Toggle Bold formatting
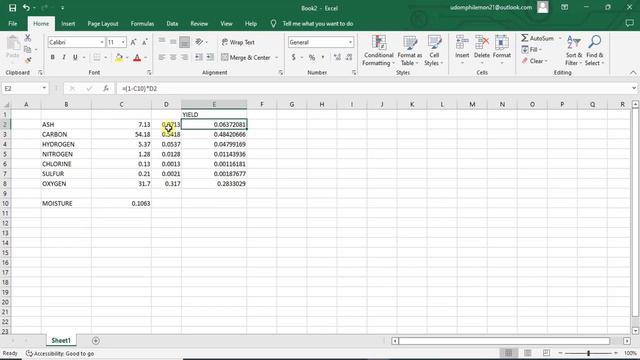Image resolution: width=640 pixels, height=360 pixels. [52, 58]
